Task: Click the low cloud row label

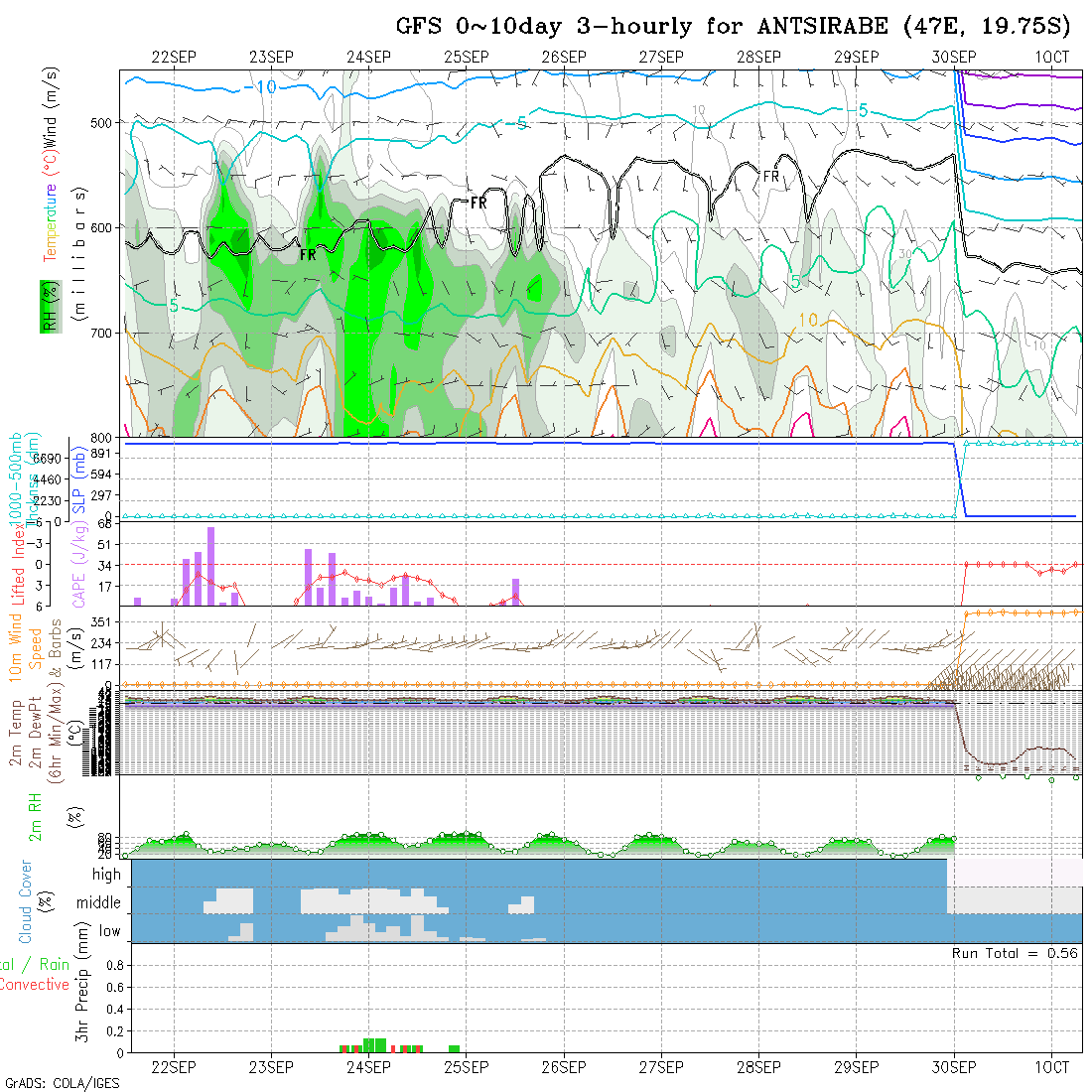Action: point(110,931)
